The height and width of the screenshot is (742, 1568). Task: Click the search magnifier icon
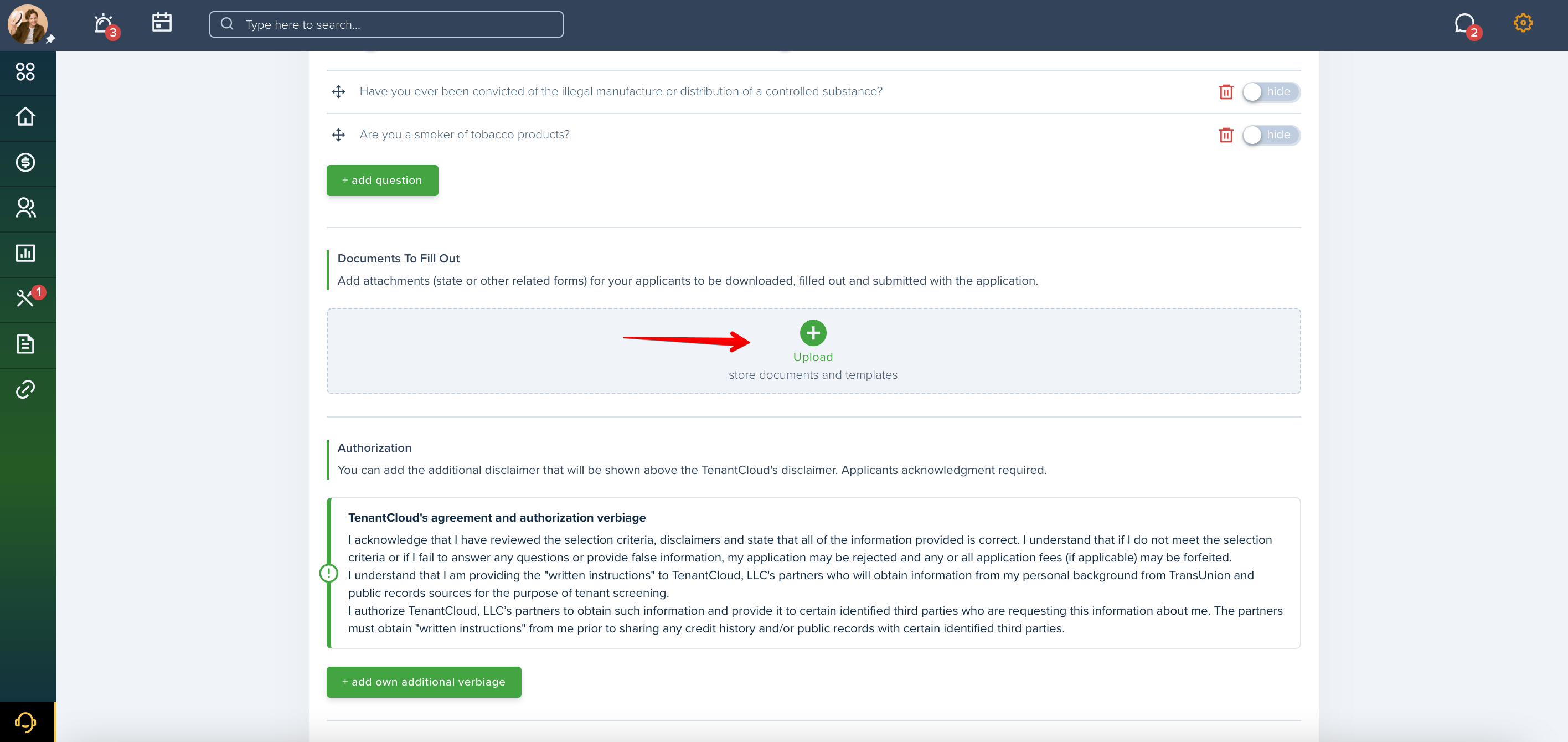(x=227, y=24)
